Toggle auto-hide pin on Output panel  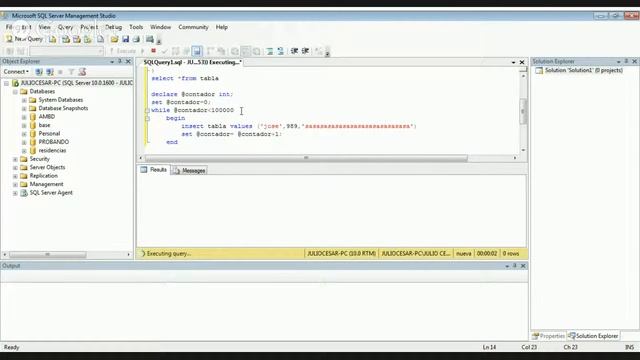click(x=515, y=266)
